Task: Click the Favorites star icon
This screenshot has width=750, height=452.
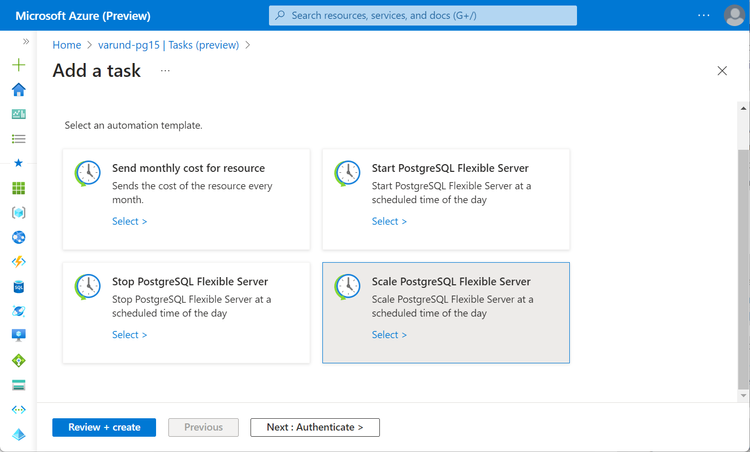Action: (x=18, y=163)
